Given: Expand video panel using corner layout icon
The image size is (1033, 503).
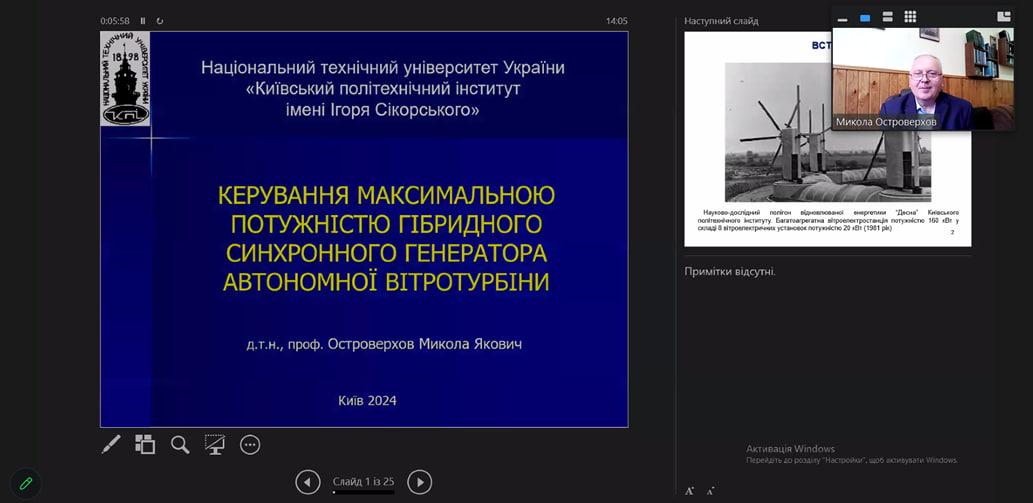Looking at the screenshot, I should pyautogui.click(x=1003, y=17).
